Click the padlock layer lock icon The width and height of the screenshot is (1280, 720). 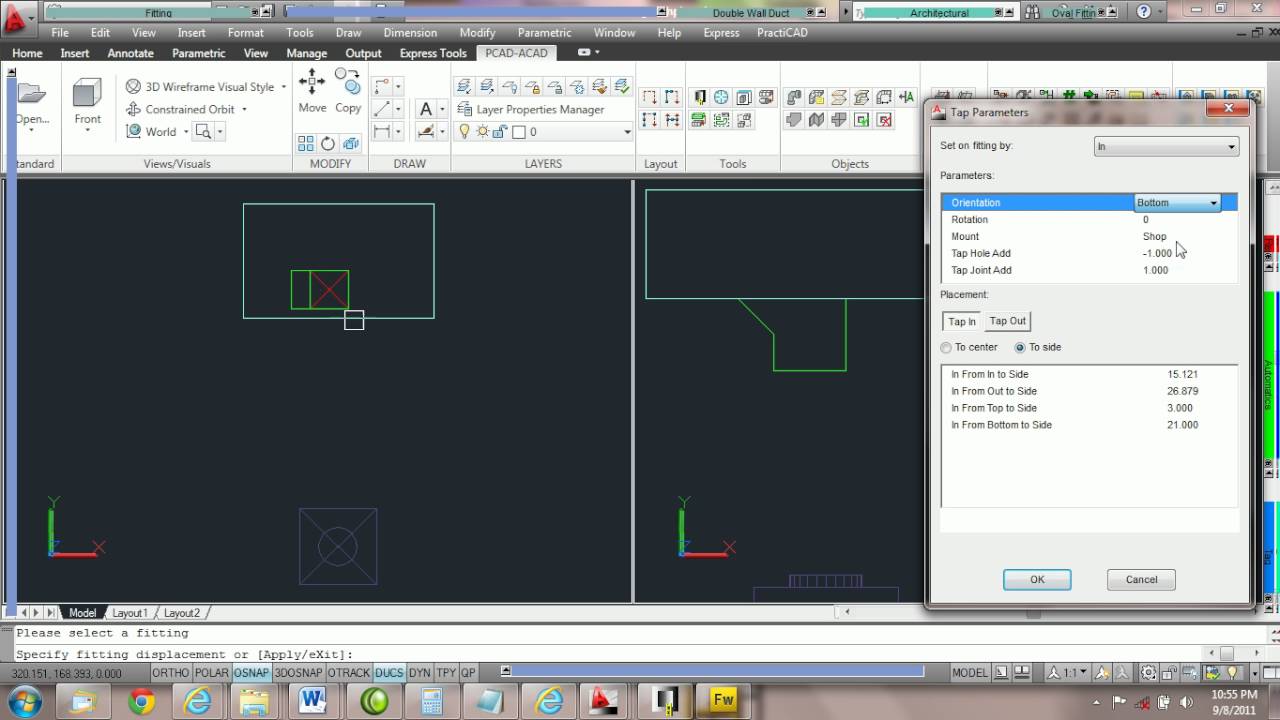point(501,131)
